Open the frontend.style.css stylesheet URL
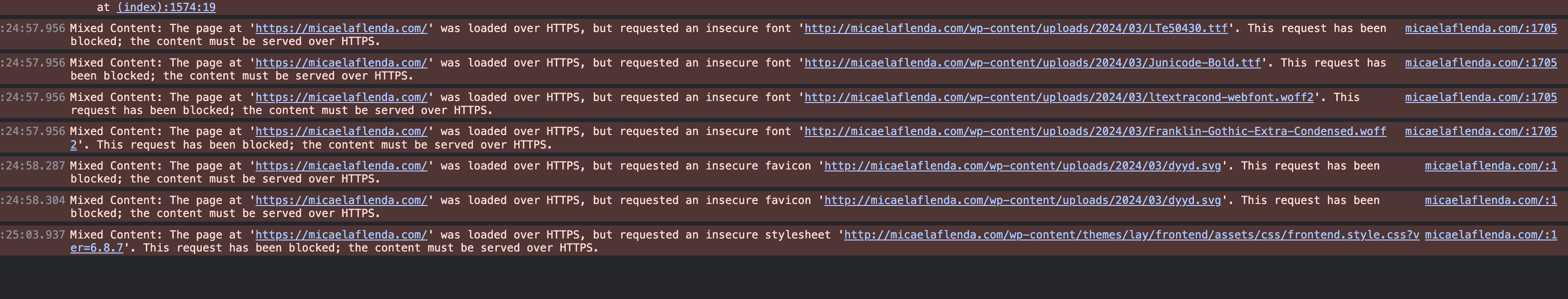Screen dimensions: 1568x299 tap(1132, 235)
